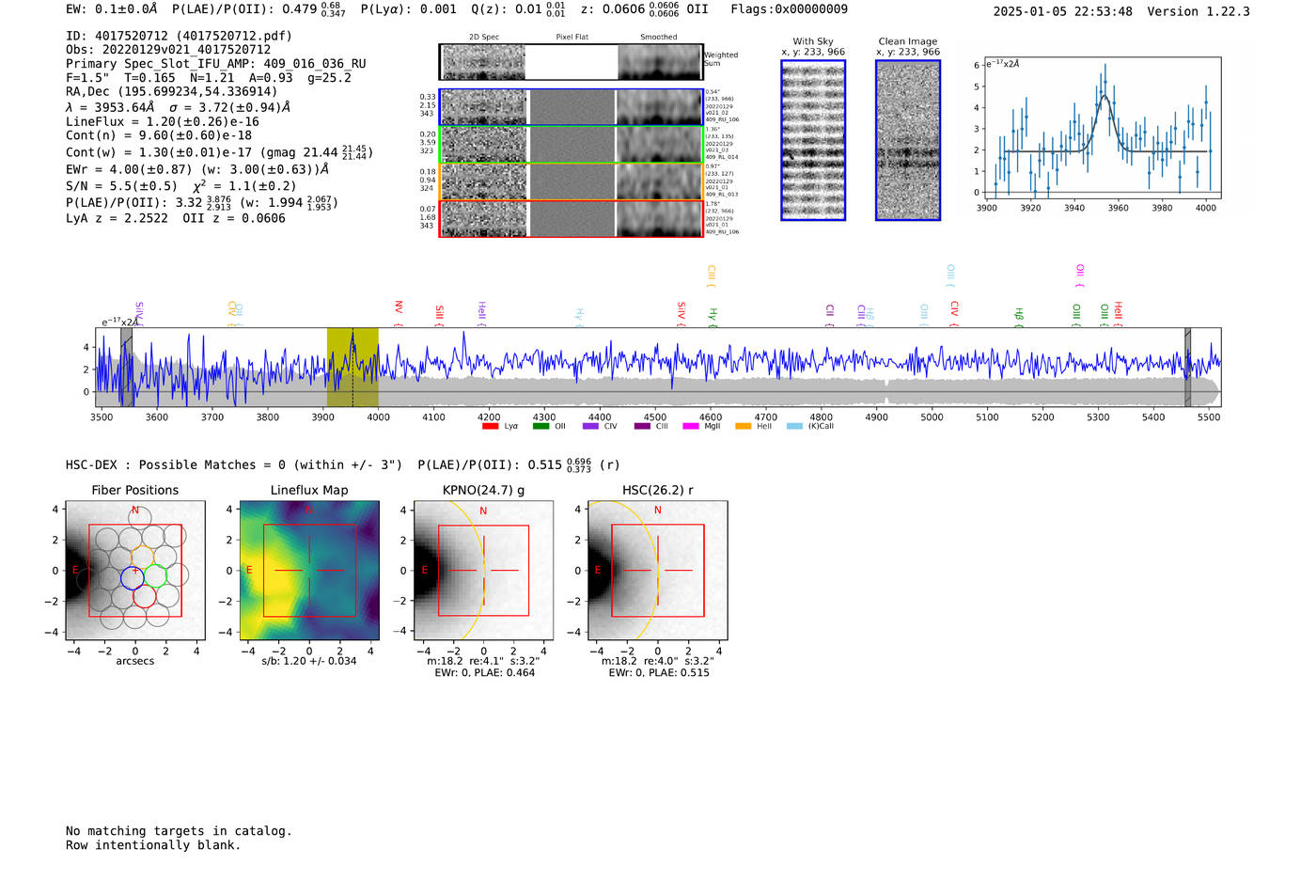This screenshot has height=896, width=1316.
Task: Select the orange-bordered 2D spectrum row
Action: (571, 181)
